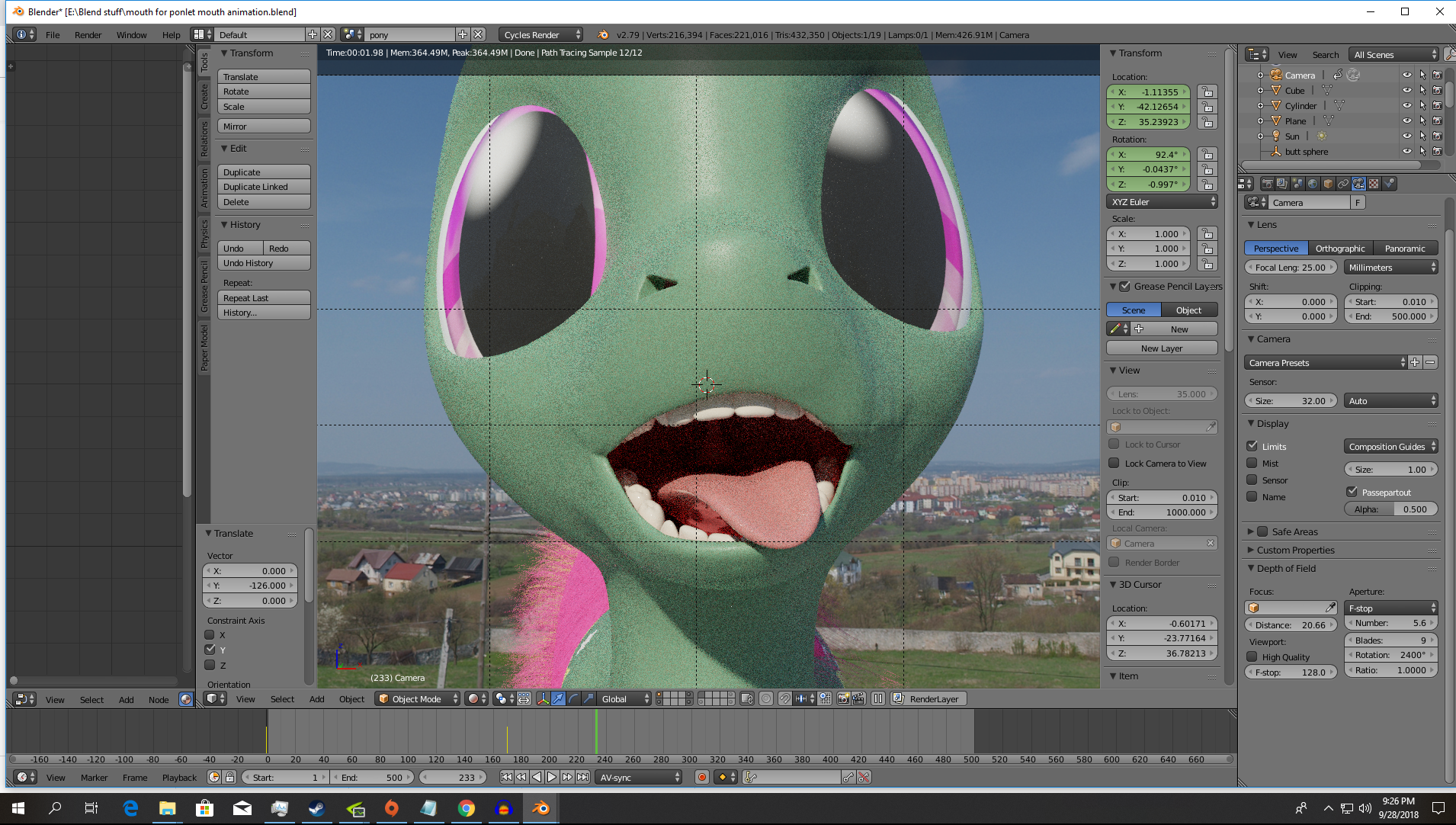Click the passepartout Alpha slider
This screenshot has width=1456, height=825.
[1390, 509]
